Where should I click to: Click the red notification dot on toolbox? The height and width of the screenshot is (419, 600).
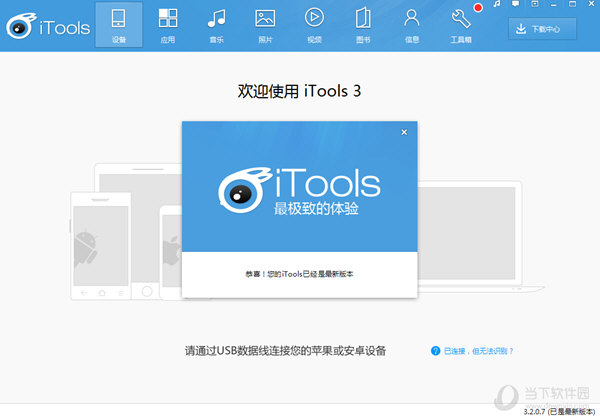(x=478, y=8)
